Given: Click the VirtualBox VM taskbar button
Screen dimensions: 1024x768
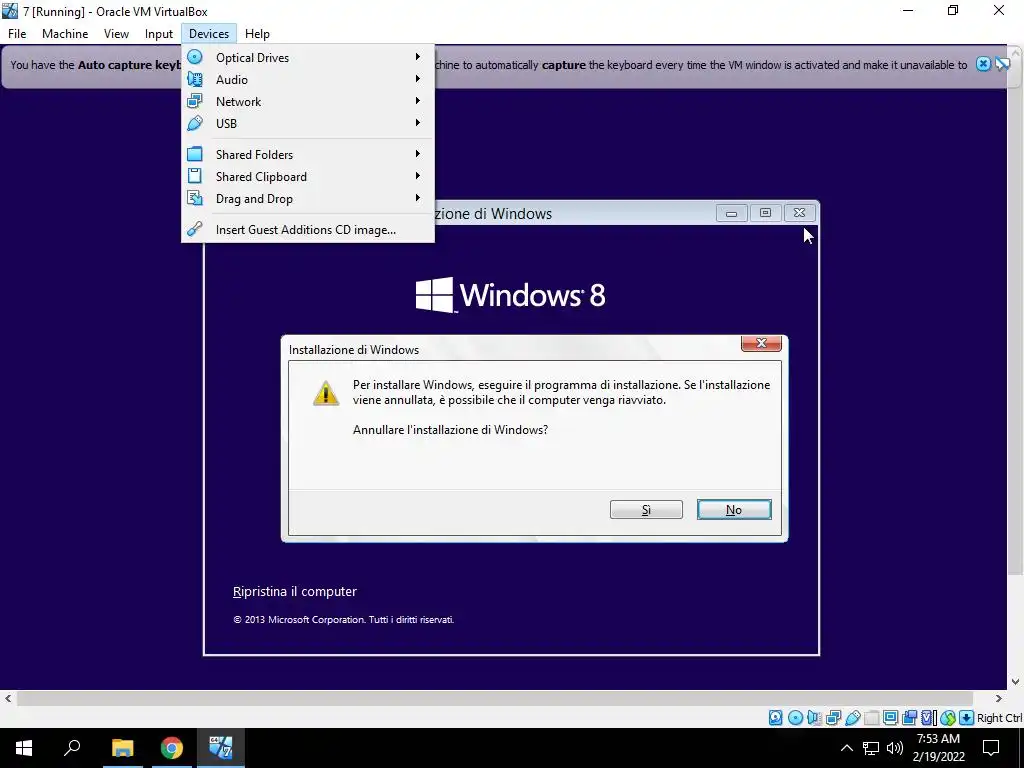Looking at the screenshot, I should (221, 748).
